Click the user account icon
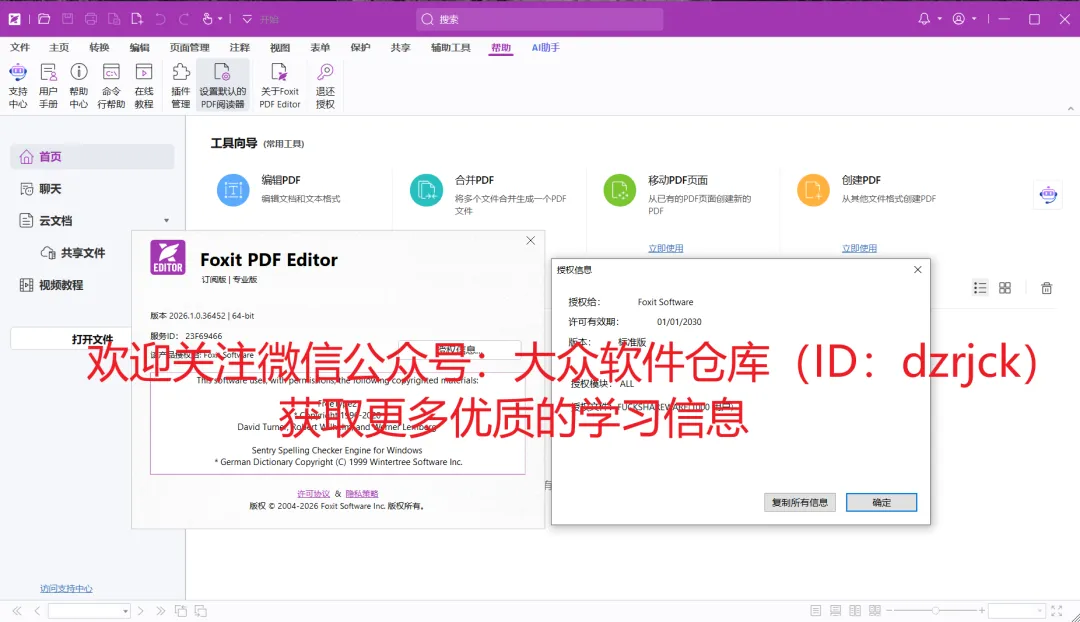This screenshot has height=622, width=1080. click(x=959, y=19)
